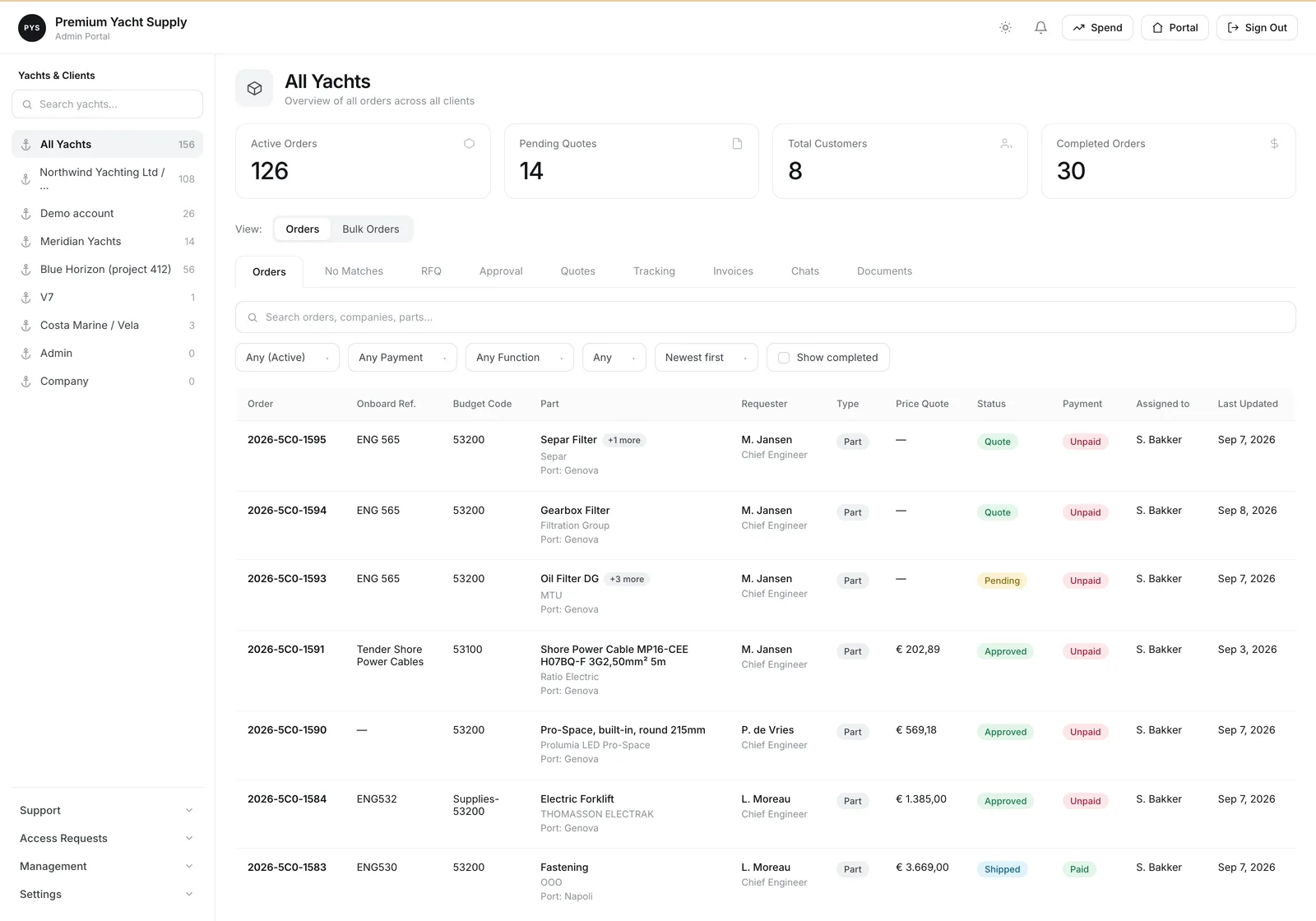Switch to the No Matches tab

click(x=354, y=271)
